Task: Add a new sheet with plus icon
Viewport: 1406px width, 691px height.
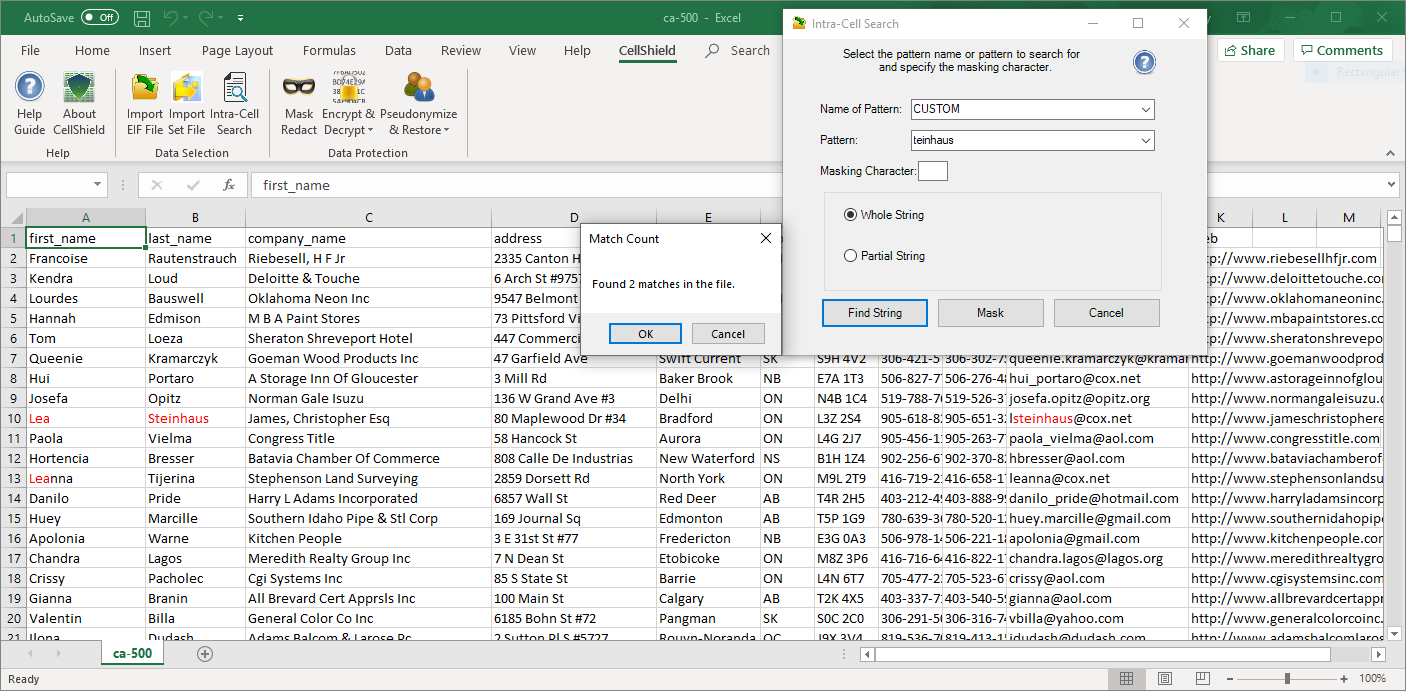Action: (x=205, y=654)
